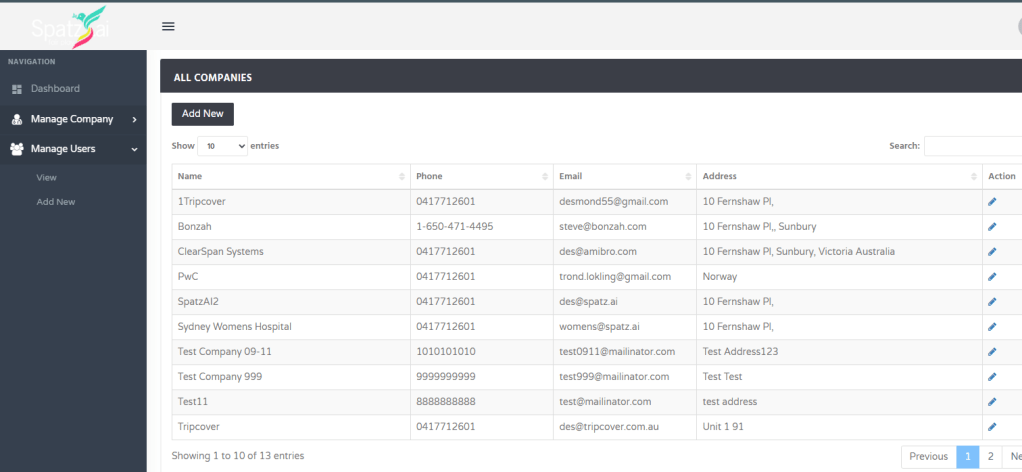This screenshot has height=472, width=1022.
Task: Select Add New under Manage Users
Action: pos(56,202)
